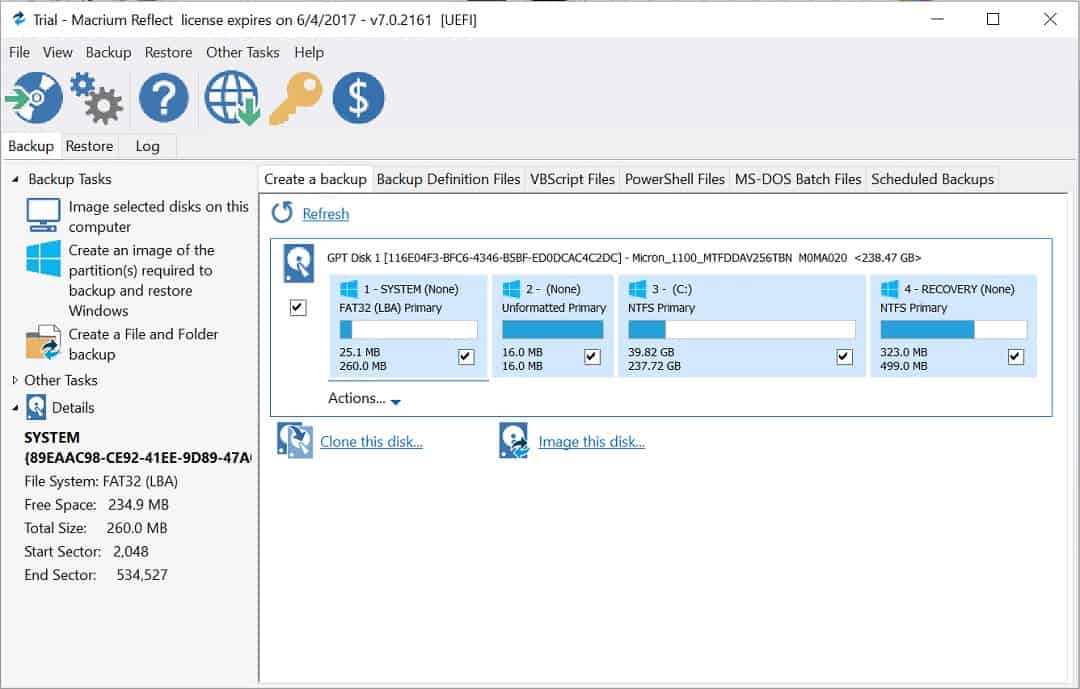Image resolution: width=1080 pixels, height=689 pixels.
Task: Click the Windows flag on RECOVERY partition
Action: 890,289
